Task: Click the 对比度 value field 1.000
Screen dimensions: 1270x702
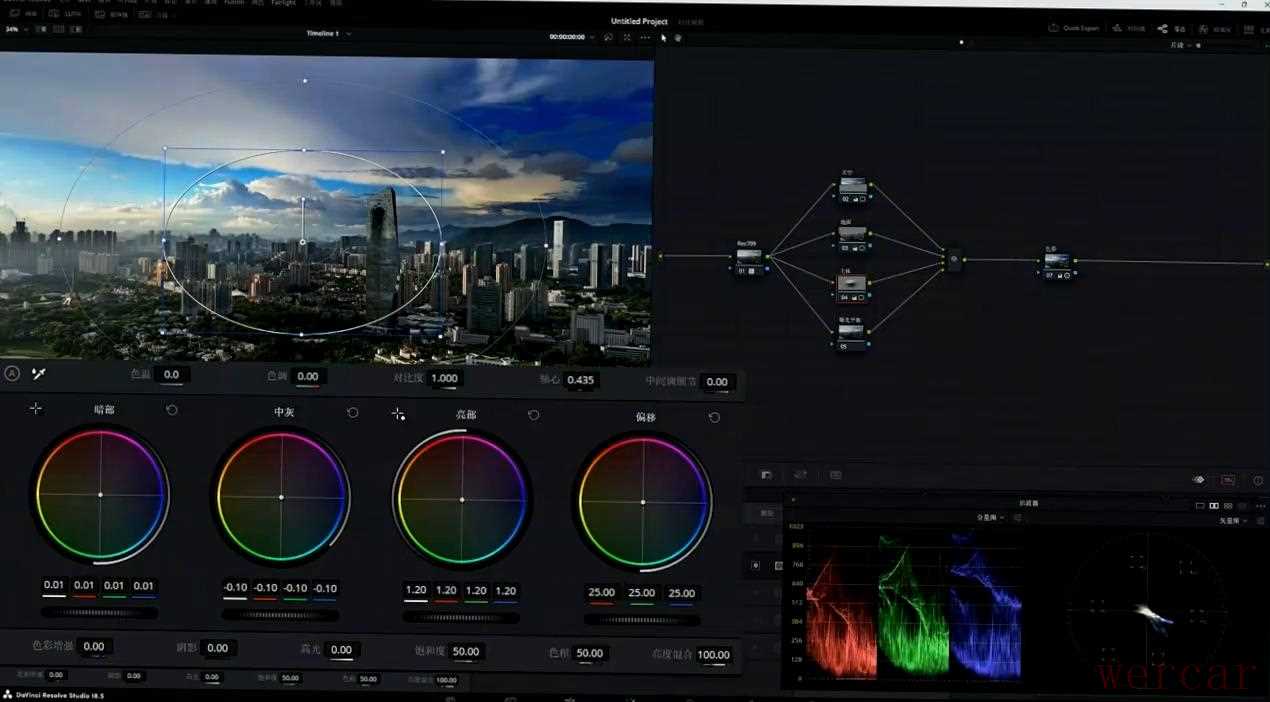Action: pos(443,378)
